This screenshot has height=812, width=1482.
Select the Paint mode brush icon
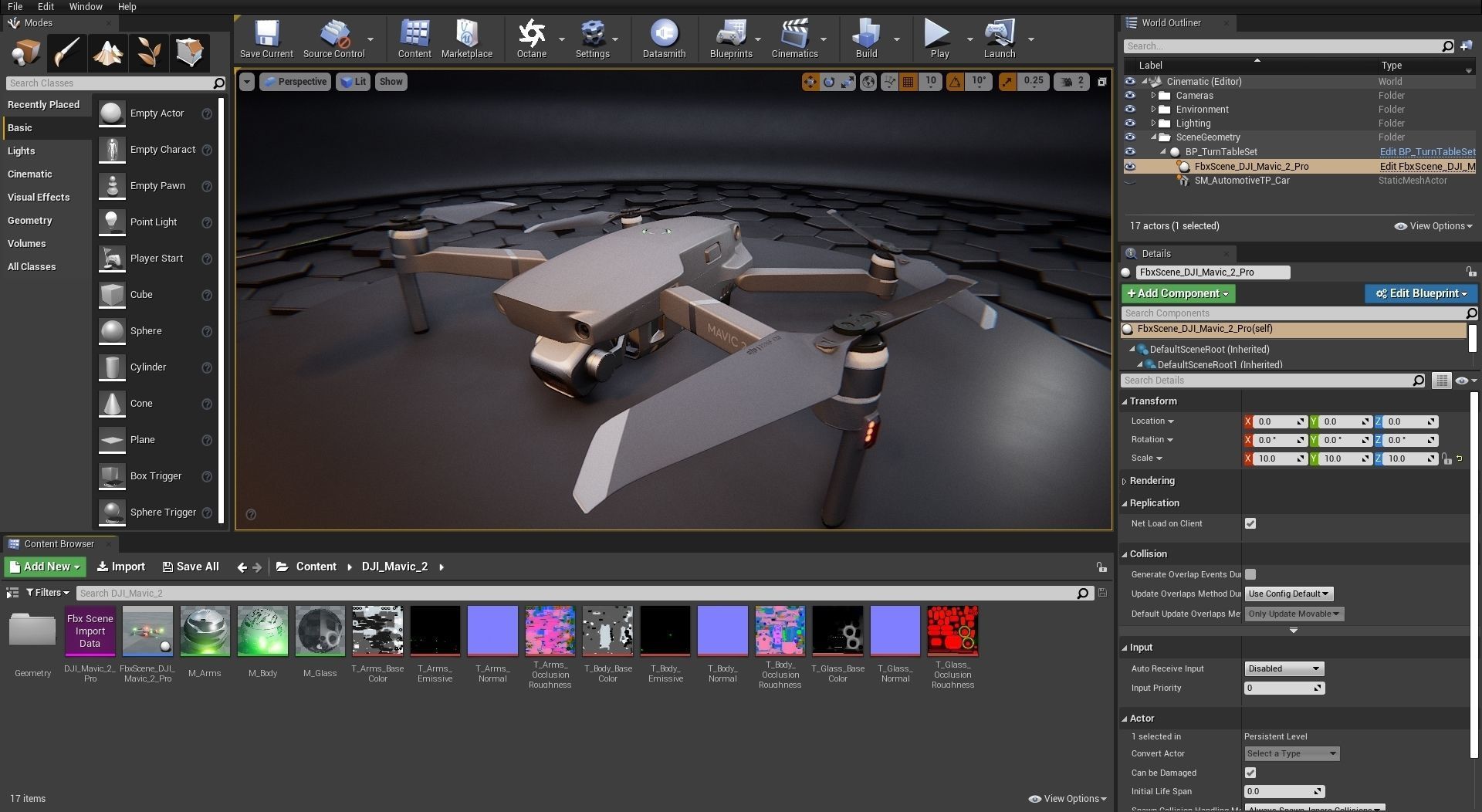66,52
